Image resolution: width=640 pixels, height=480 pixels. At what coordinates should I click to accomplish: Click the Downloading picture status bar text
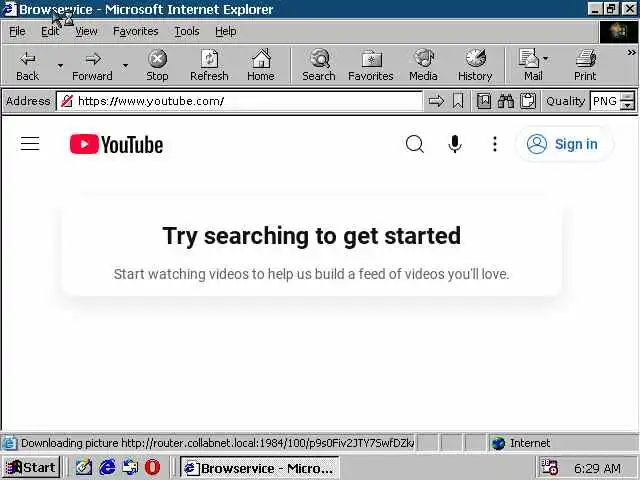pos(218,443)
